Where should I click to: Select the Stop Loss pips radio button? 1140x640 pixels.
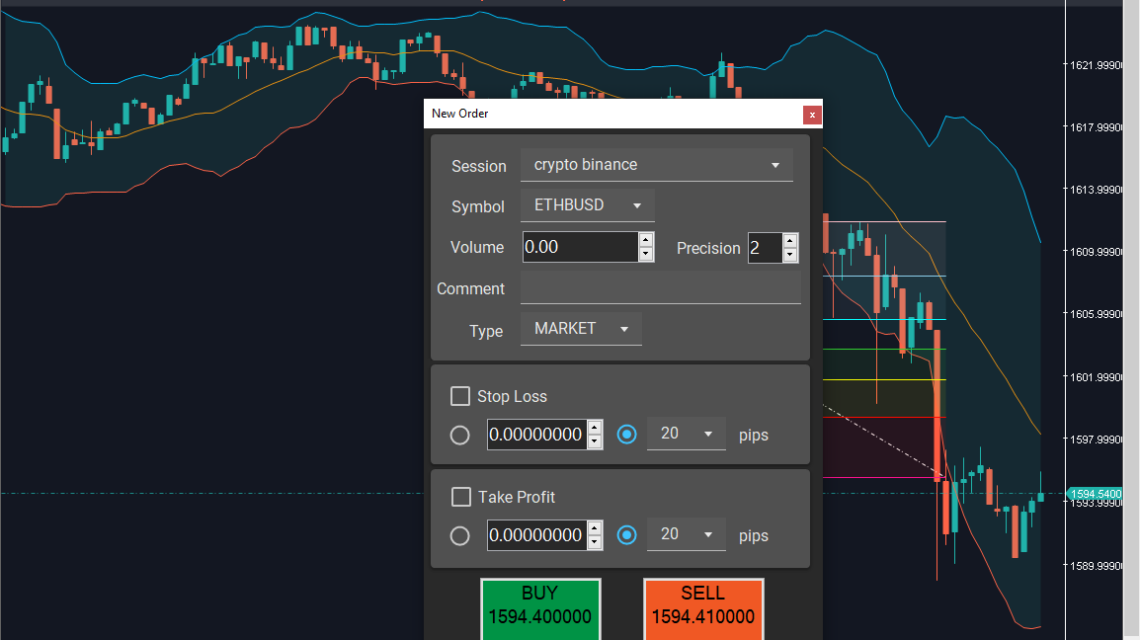pyautogui.click(x=627, y=434)
